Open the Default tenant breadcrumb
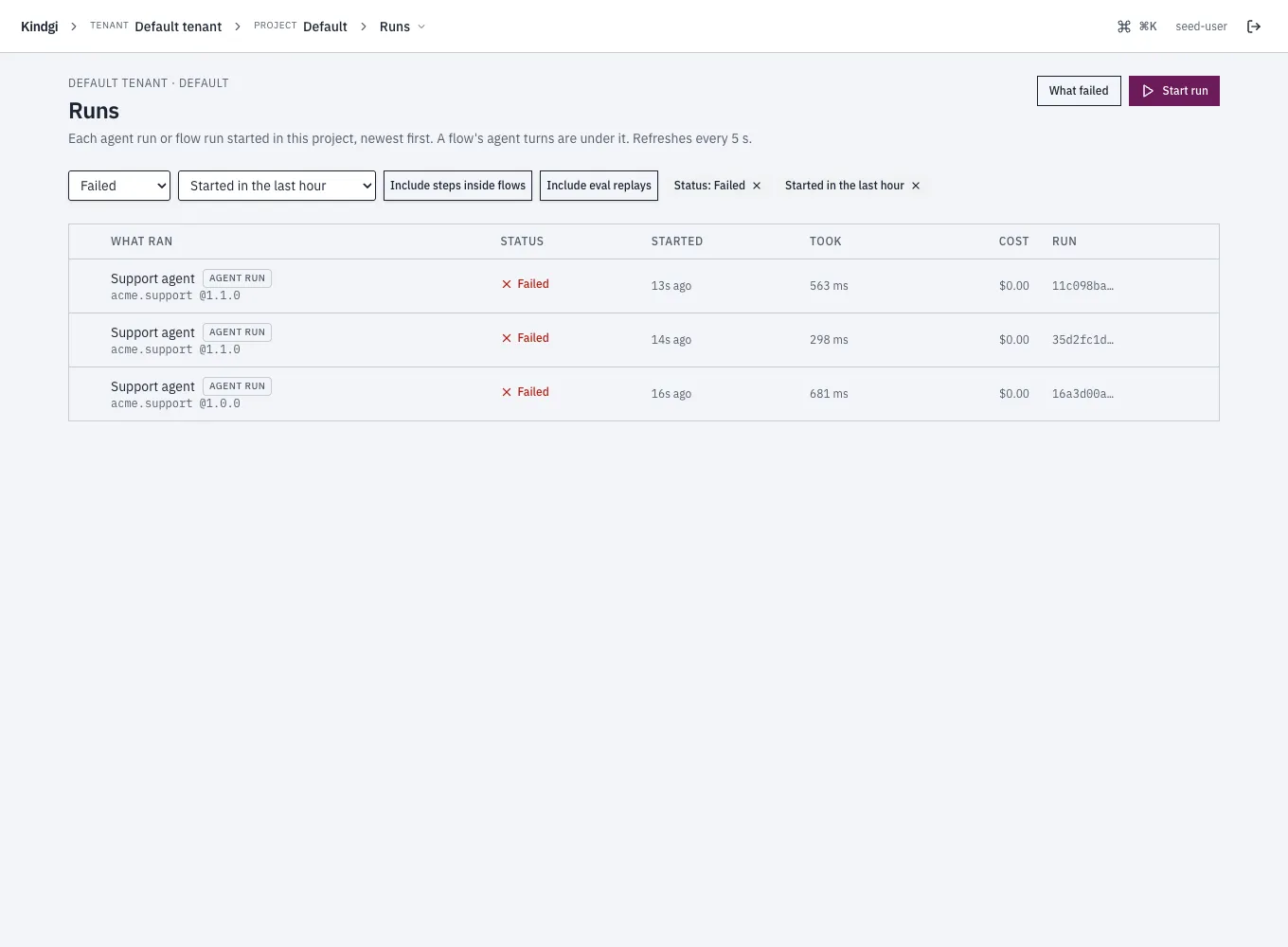The width and height of the screenshot is (1288, 947). point(178,27)
